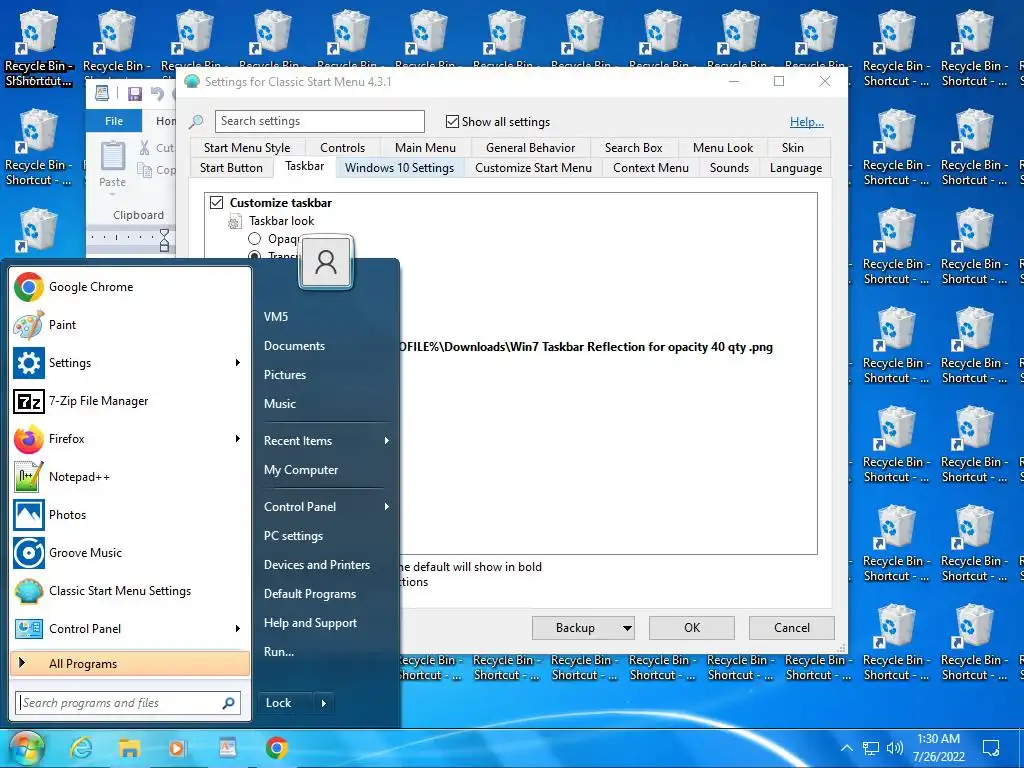
Task: Click OK in settings dialog
Action: pyautogui.click(x=692, y=628)
